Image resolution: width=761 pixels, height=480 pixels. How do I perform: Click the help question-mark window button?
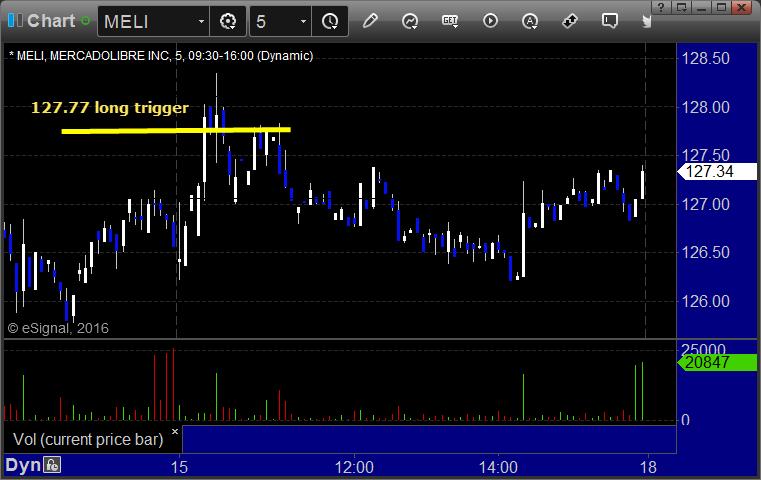(x=661, y=7)
